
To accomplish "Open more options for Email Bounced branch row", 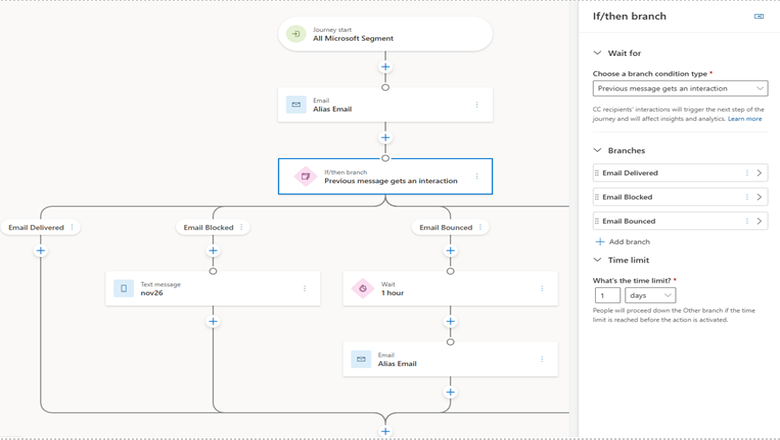I will point(746,221).
